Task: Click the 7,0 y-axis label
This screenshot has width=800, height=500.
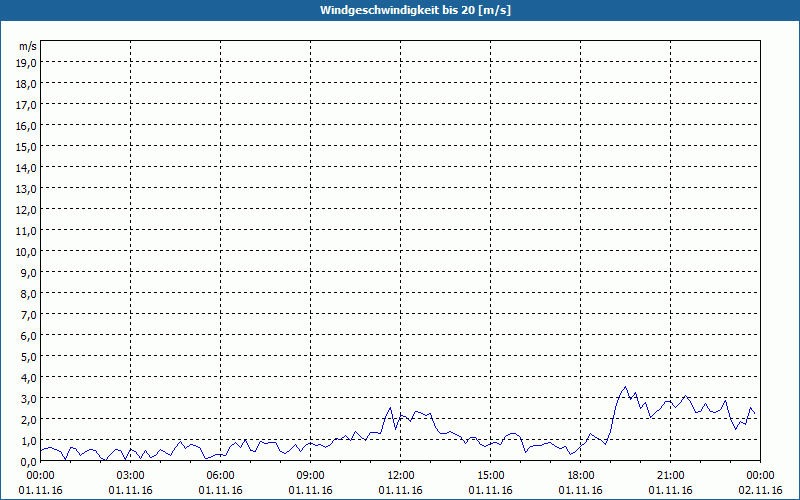Action: pyautogui.click(x=29, y=314)
